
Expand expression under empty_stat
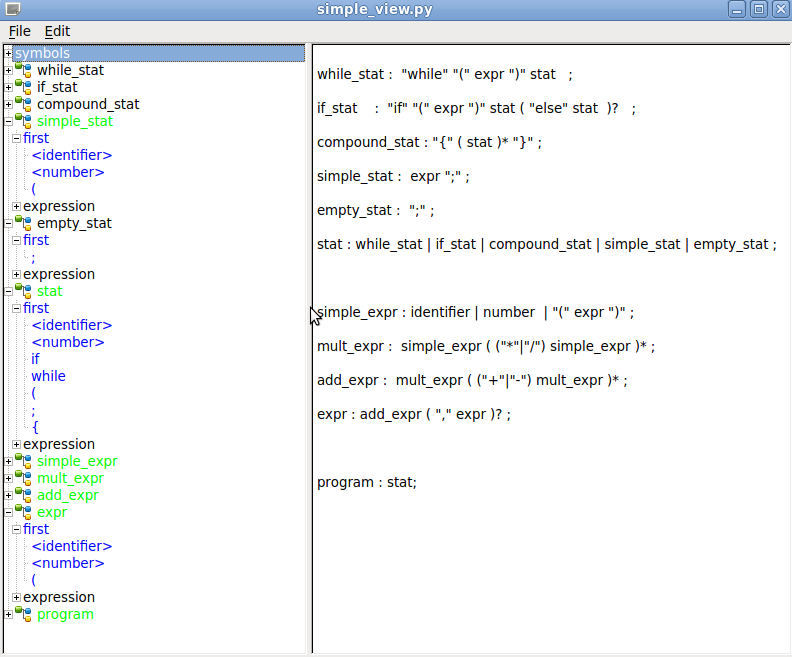16,275
